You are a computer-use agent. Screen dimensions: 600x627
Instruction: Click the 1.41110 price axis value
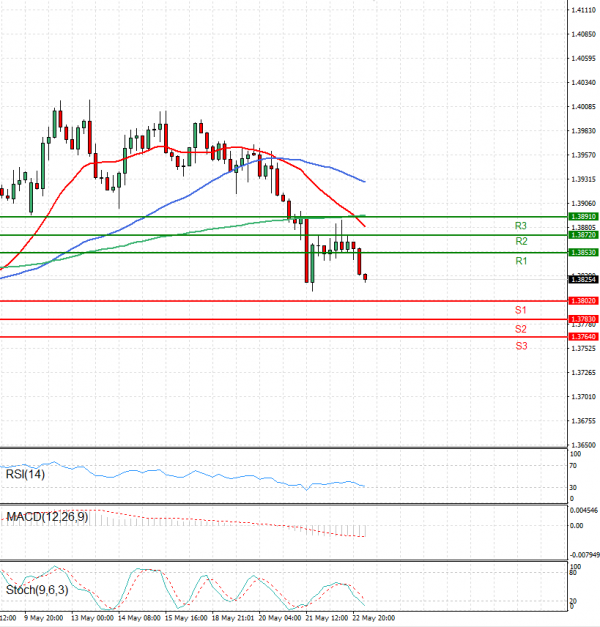click(x=584, y=10)
